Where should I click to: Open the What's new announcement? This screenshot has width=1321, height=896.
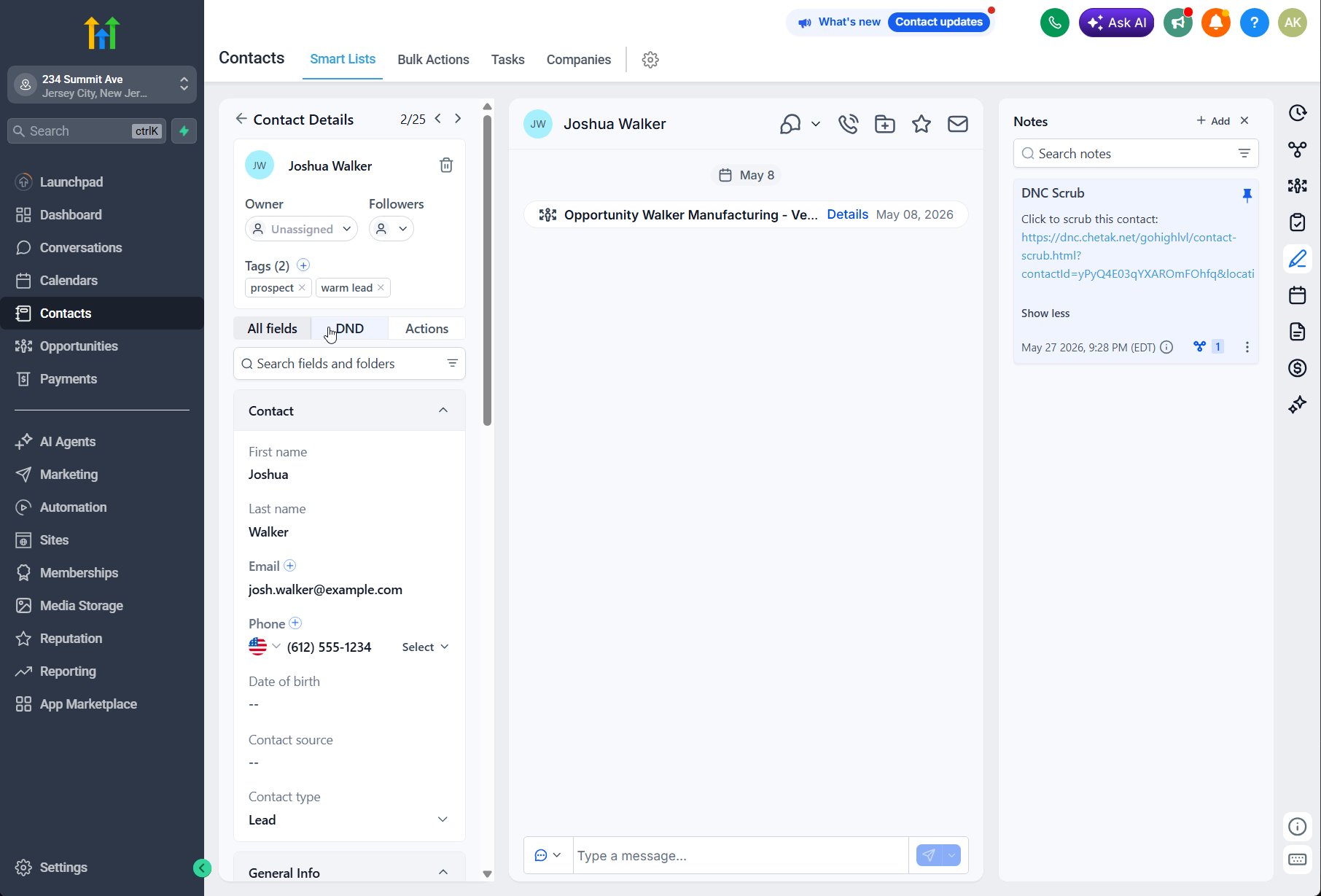tap(840, 22)
